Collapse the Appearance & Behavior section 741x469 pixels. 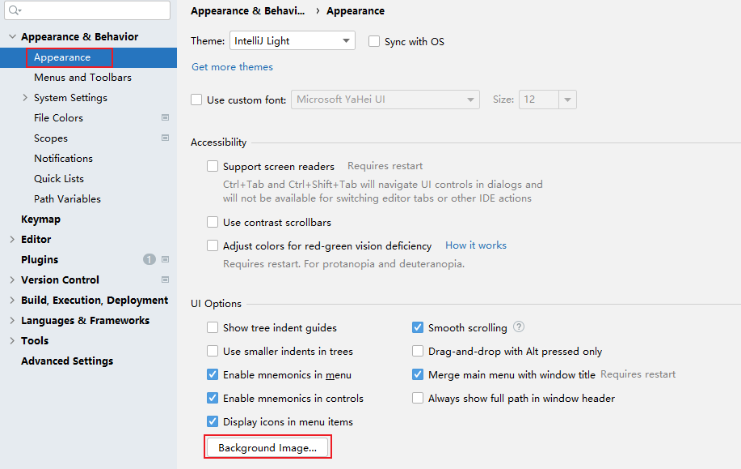[x=12, y=36]
